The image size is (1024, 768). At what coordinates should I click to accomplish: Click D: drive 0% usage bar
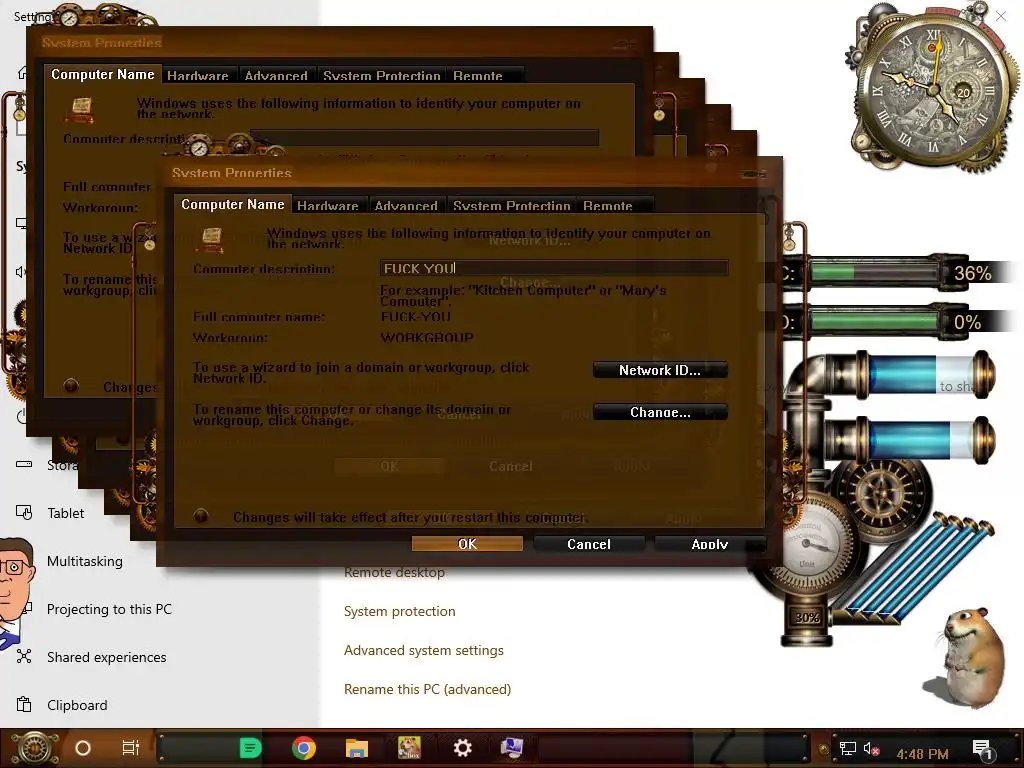coord(875,321)
